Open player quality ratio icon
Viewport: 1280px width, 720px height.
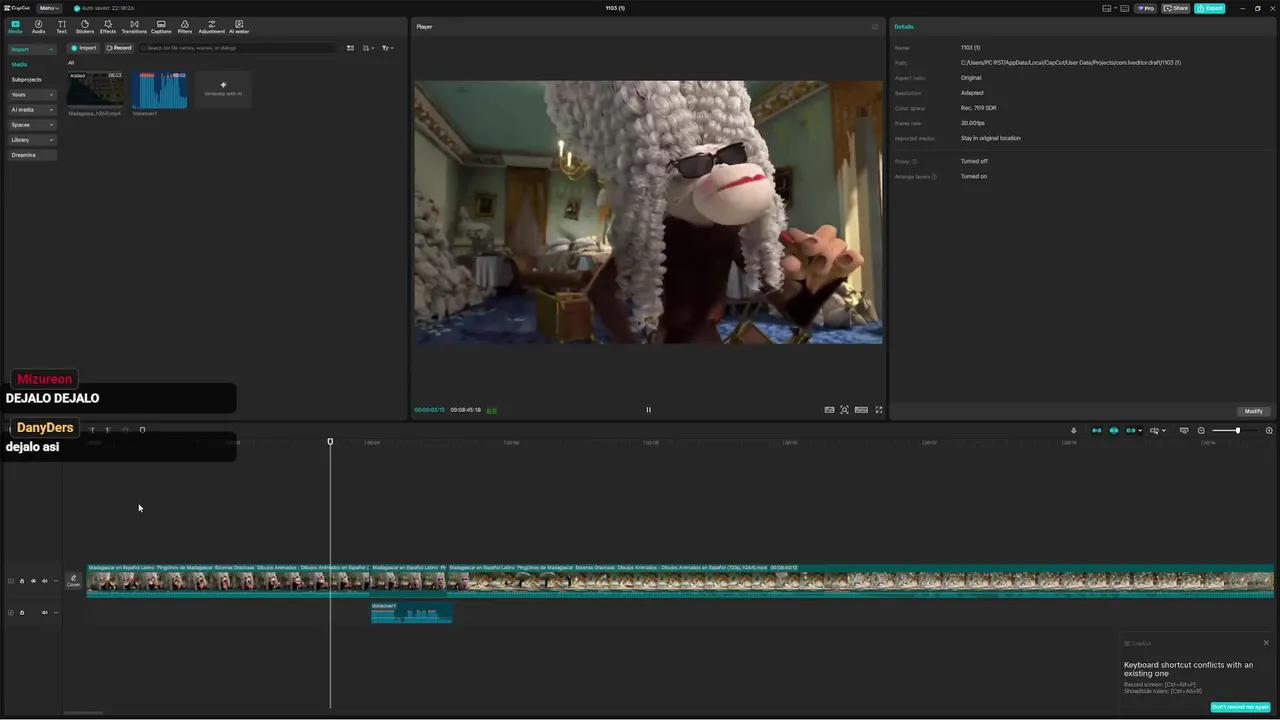tap(829, 410)
